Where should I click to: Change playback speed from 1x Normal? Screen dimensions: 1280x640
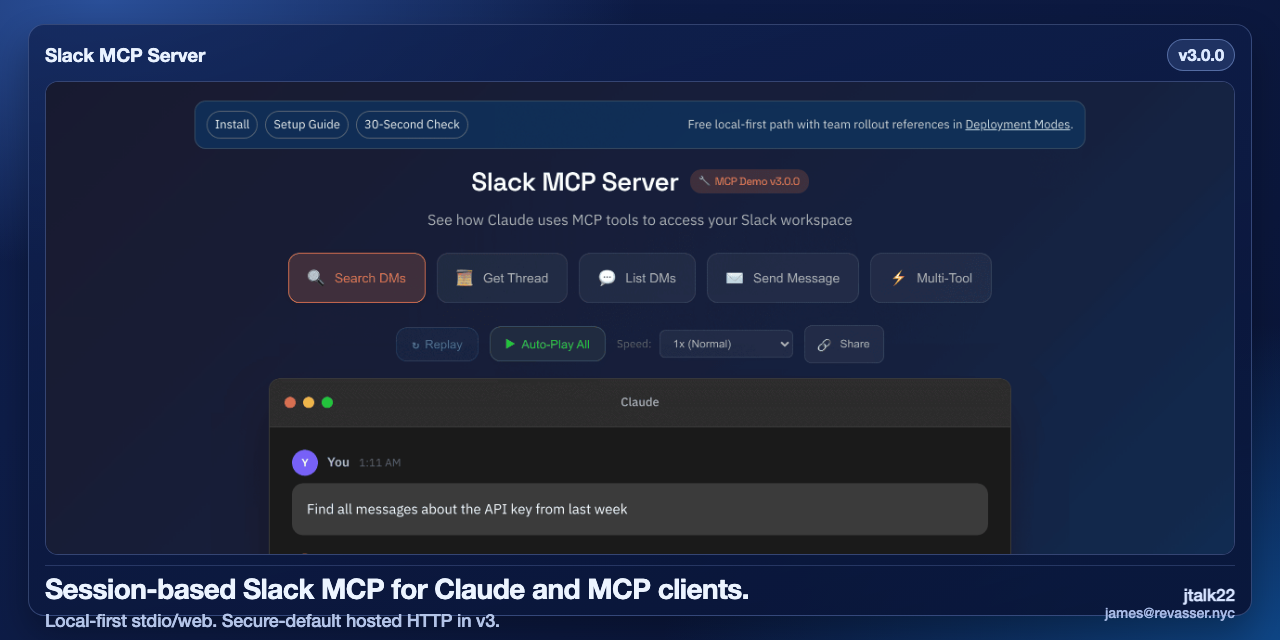pos(726,343)
